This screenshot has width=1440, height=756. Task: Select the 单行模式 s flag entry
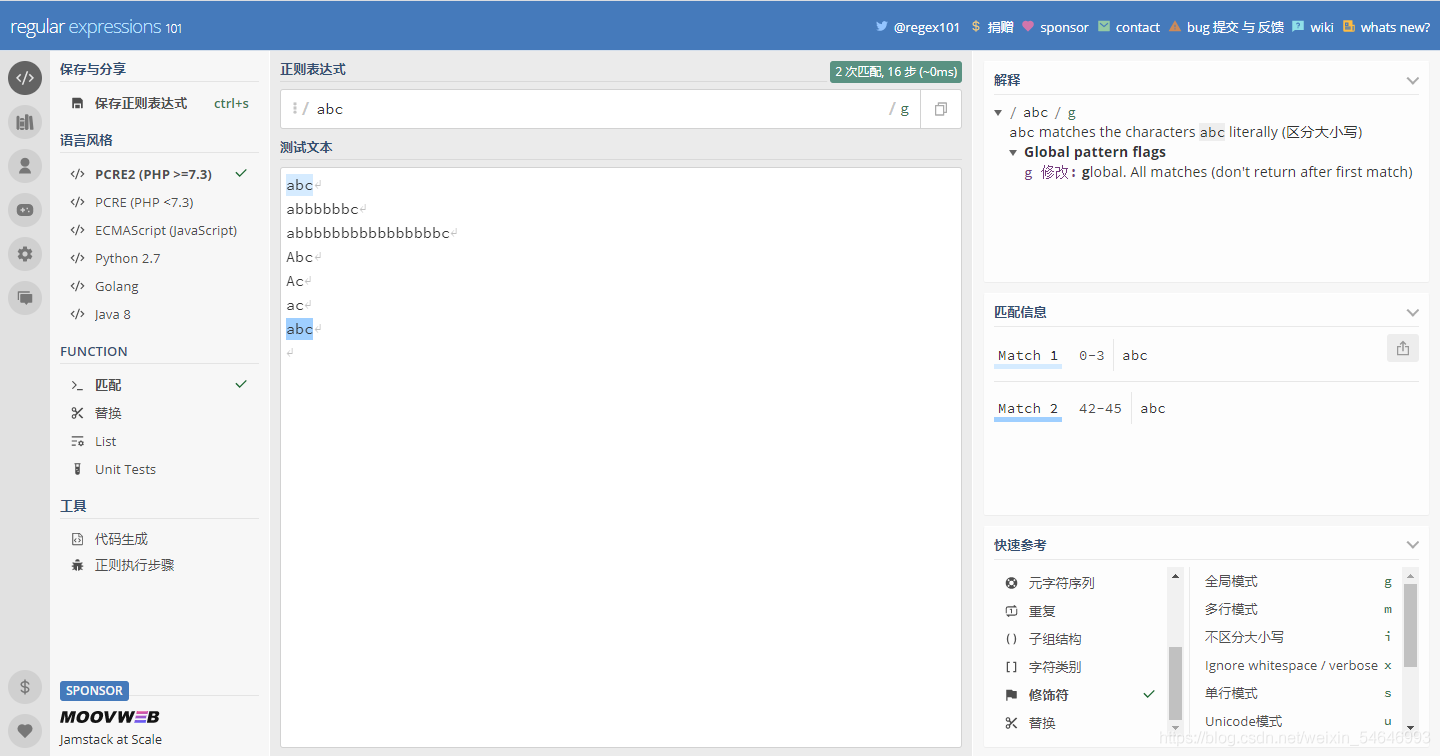click(1298, 693)
